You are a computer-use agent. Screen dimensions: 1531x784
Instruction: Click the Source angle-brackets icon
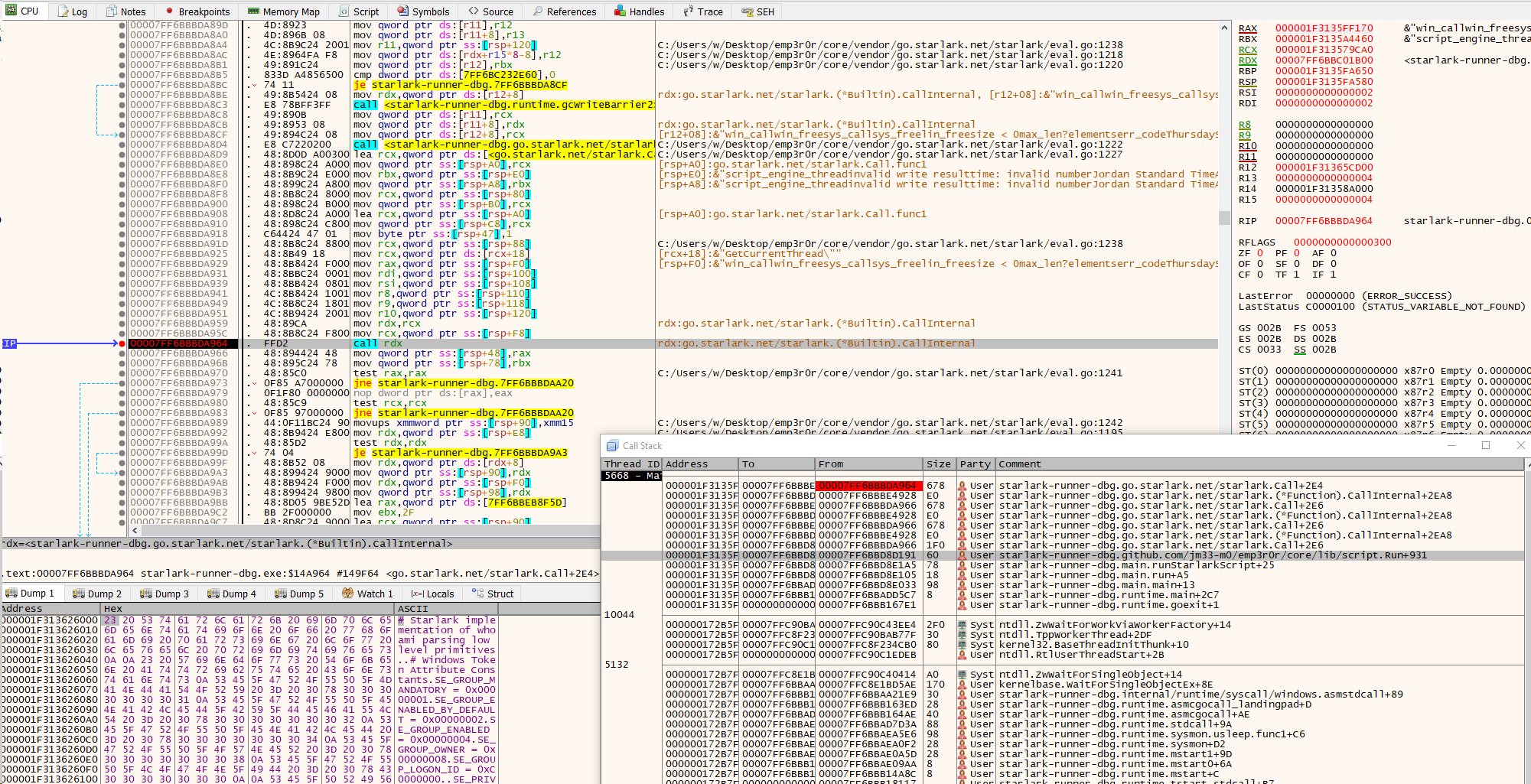474,11
